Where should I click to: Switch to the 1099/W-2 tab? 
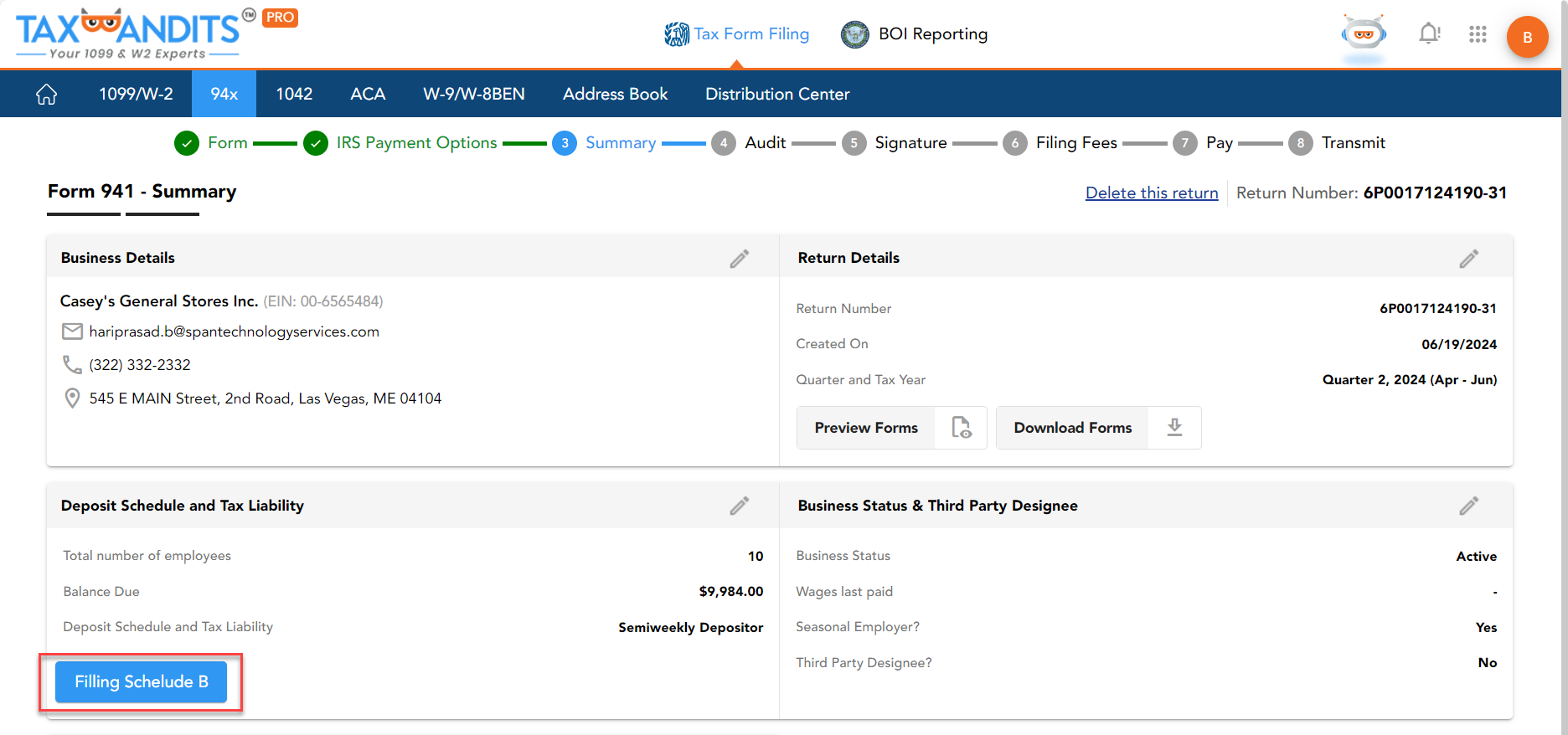[136, 95]
